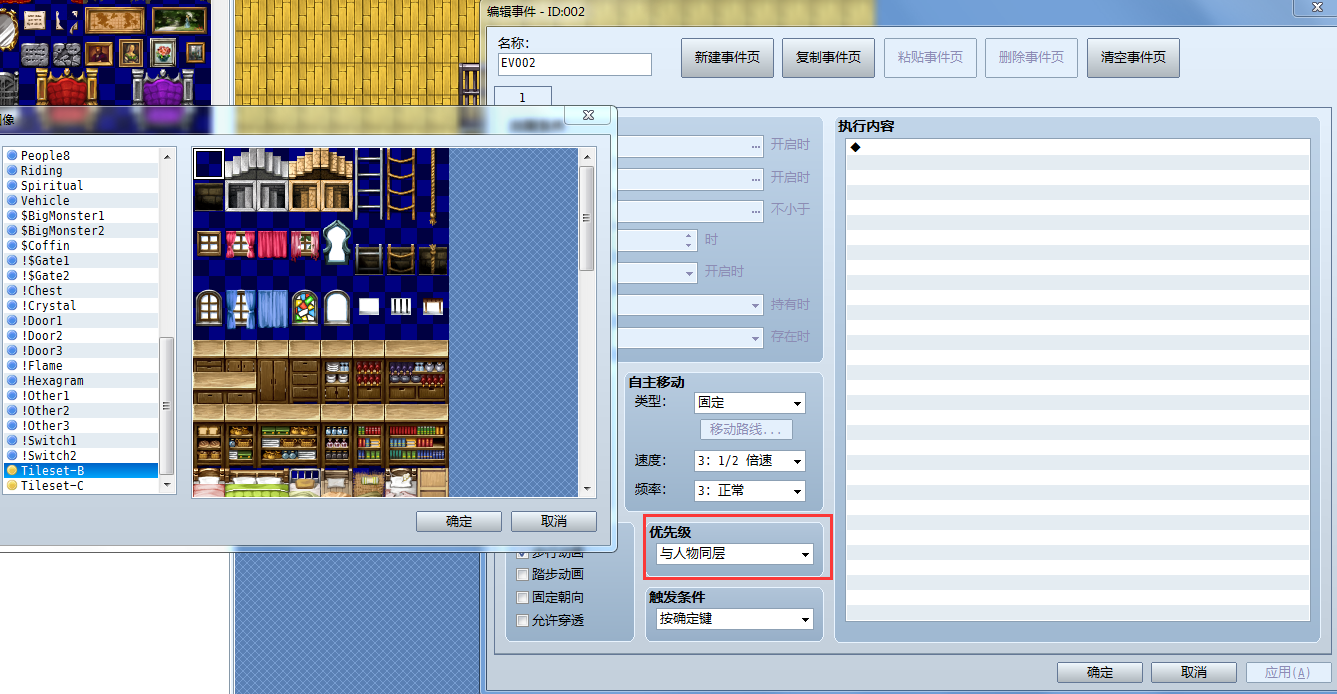Select !Flame in the graphics list
The image size is (1337, 694).
click(x=81, y=366)
